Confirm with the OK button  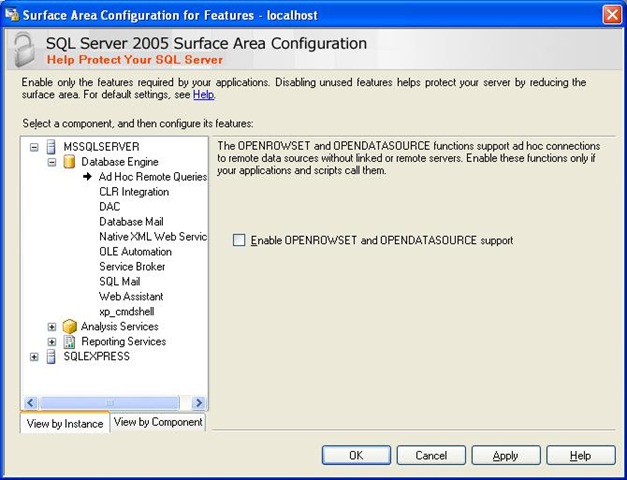(356, 455)
